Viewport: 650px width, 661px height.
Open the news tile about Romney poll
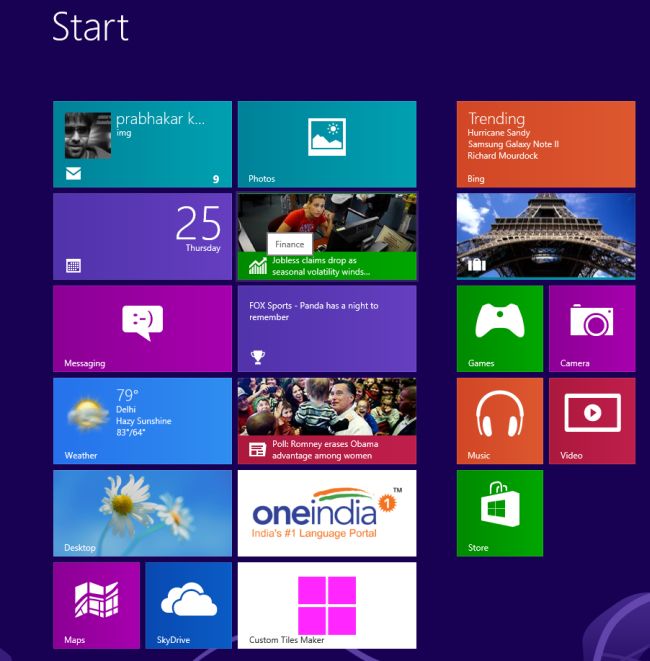tap(327, 421)
